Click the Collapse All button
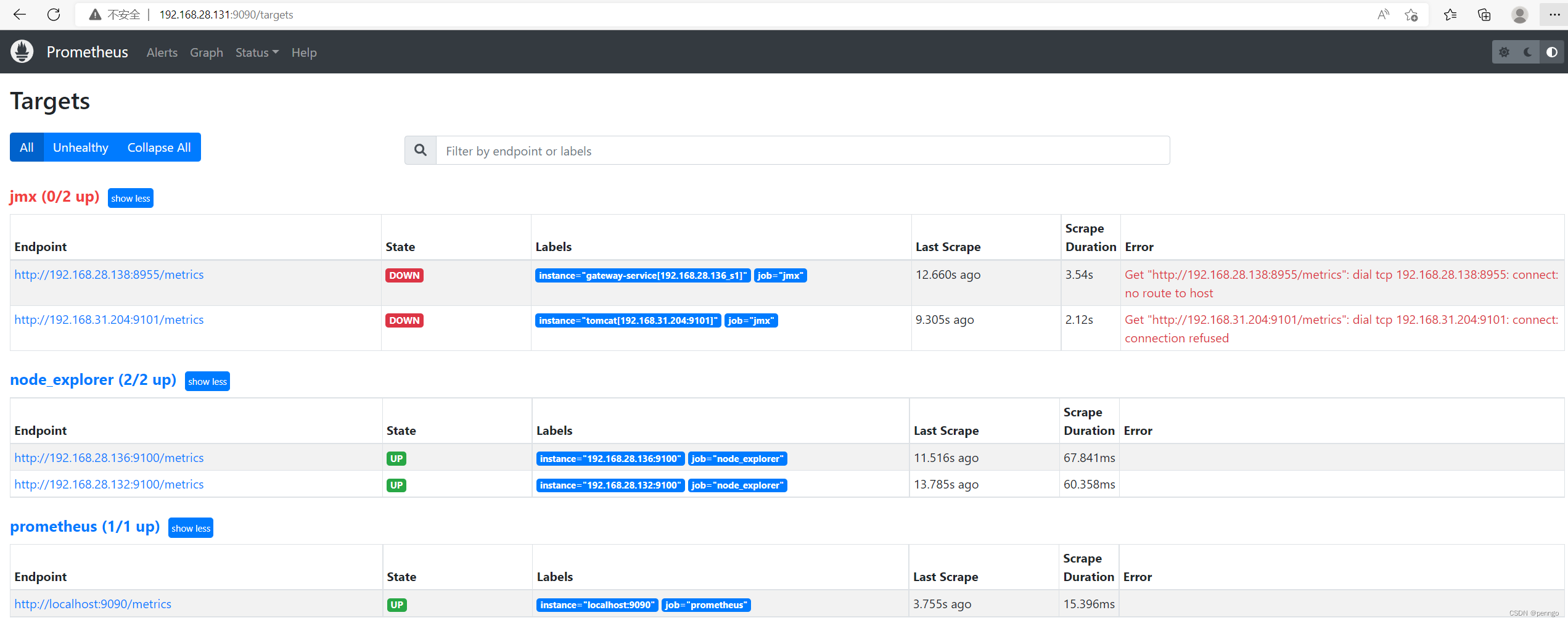This screenshot has width=1568, height=623. pyautogui.click(x=159, y=147)
